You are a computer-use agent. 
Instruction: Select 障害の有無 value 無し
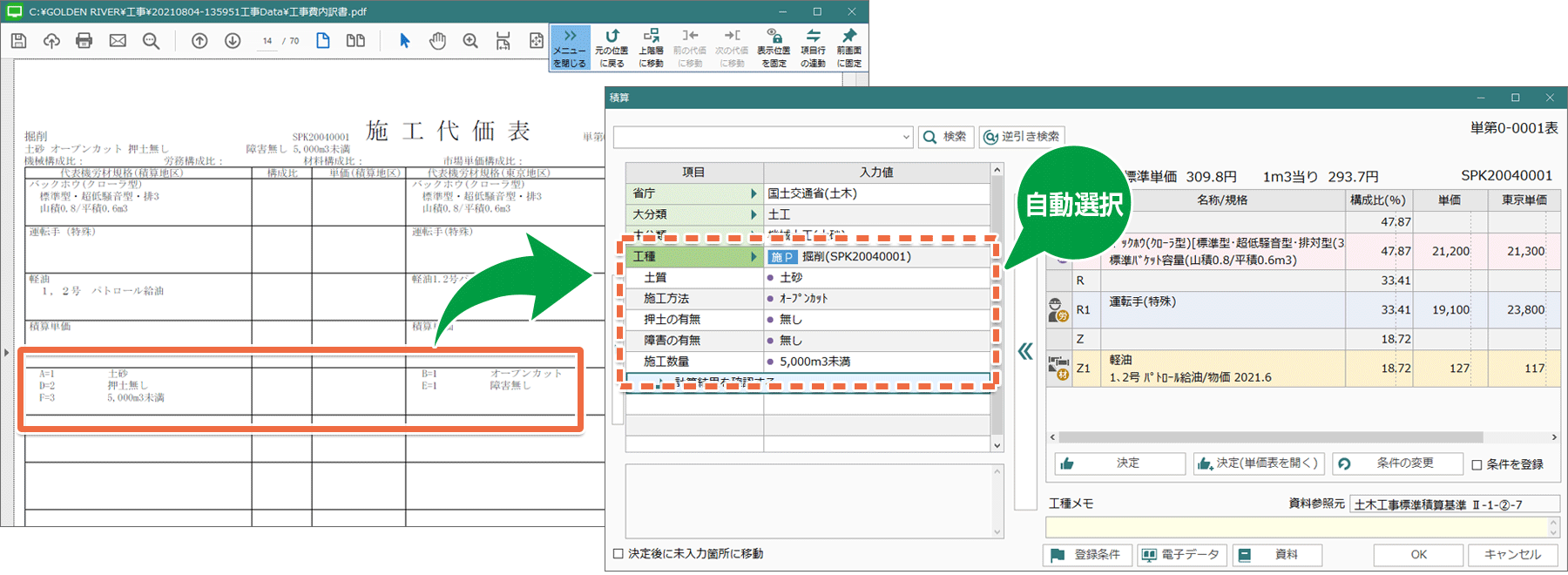click(x=877, y=341)
